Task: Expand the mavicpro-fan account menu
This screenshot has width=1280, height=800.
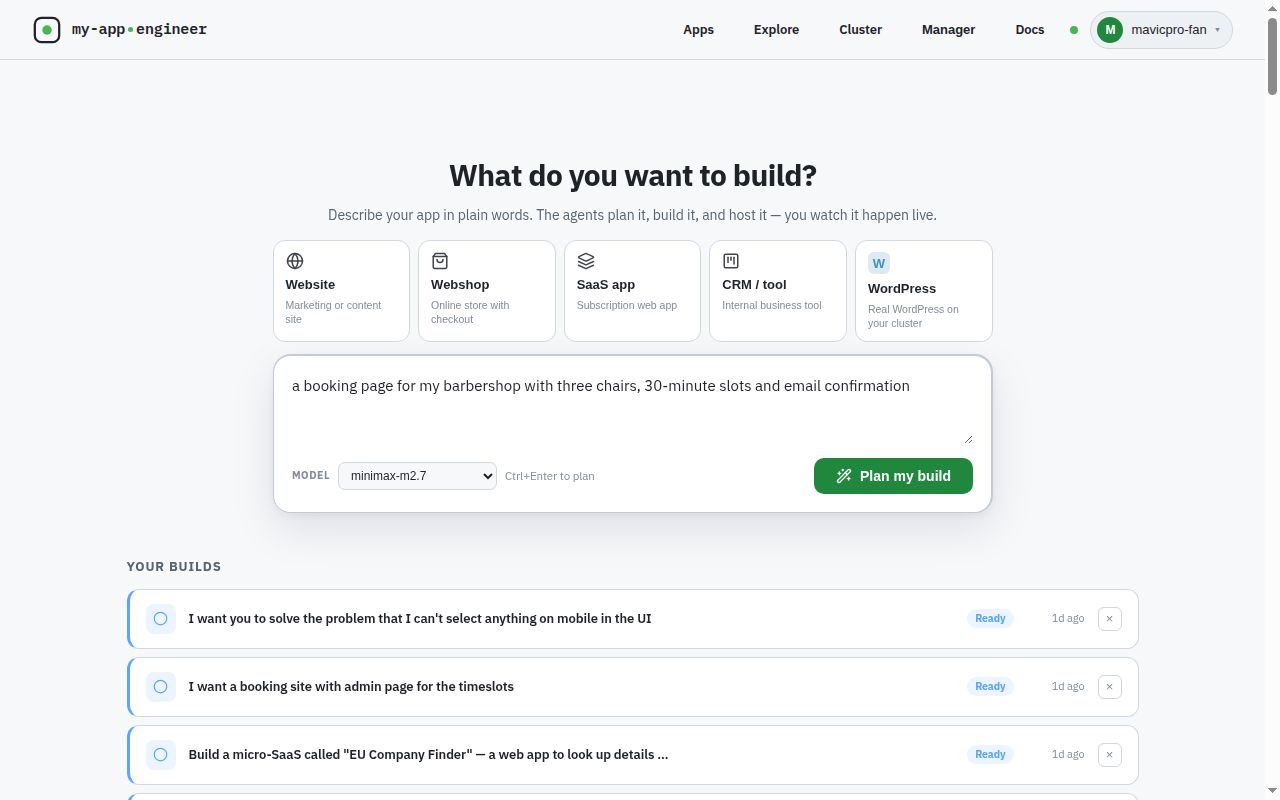Action: click(1161, 30)
